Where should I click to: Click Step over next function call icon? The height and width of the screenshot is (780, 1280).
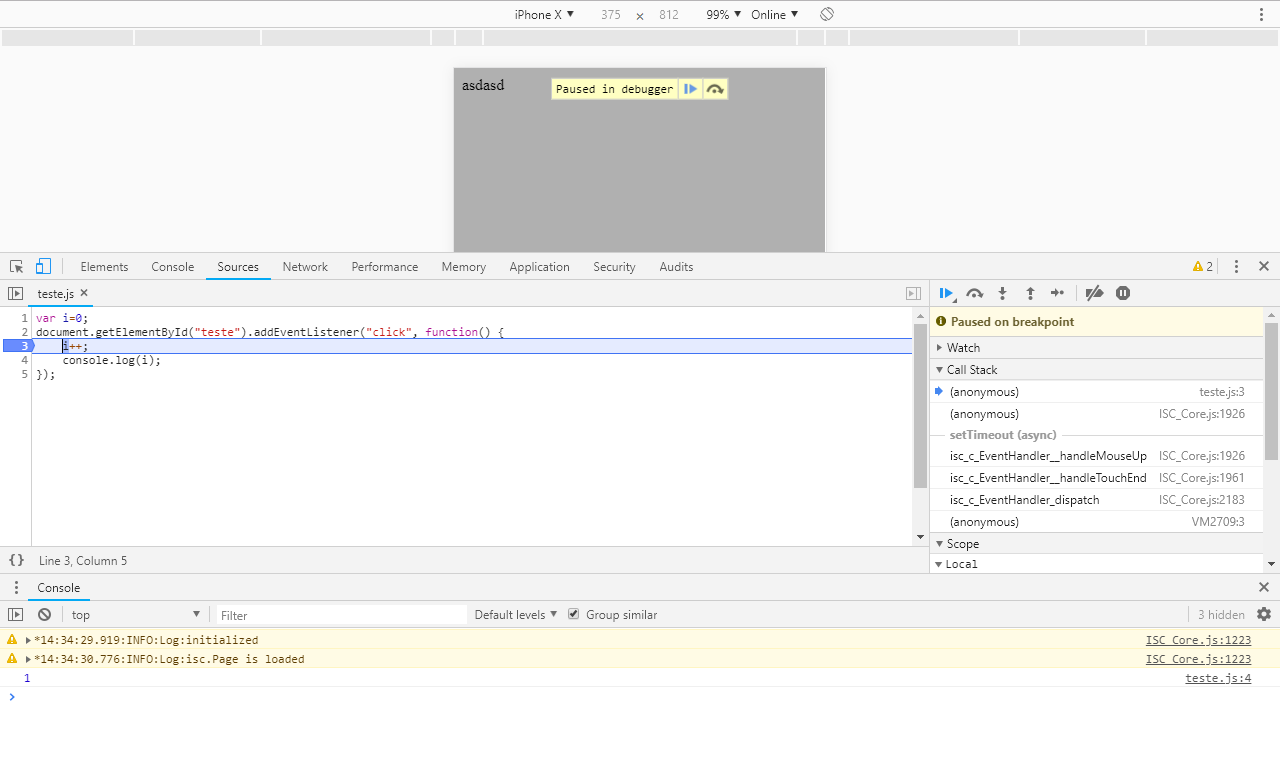point(974,293)
